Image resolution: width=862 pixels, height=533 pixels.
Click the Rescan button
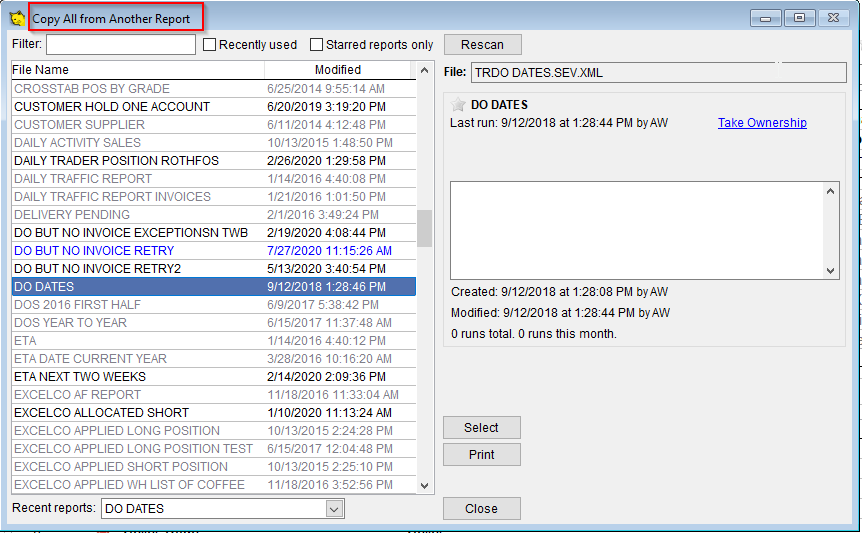tap(482, 45)
